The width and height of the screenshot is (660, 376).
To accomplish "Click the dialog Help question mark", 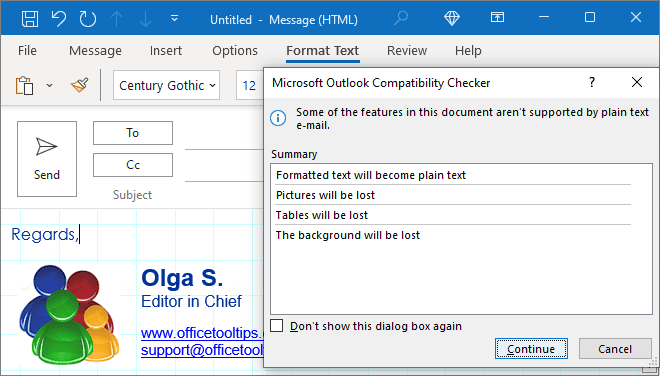I will click(x=592, y=82).
